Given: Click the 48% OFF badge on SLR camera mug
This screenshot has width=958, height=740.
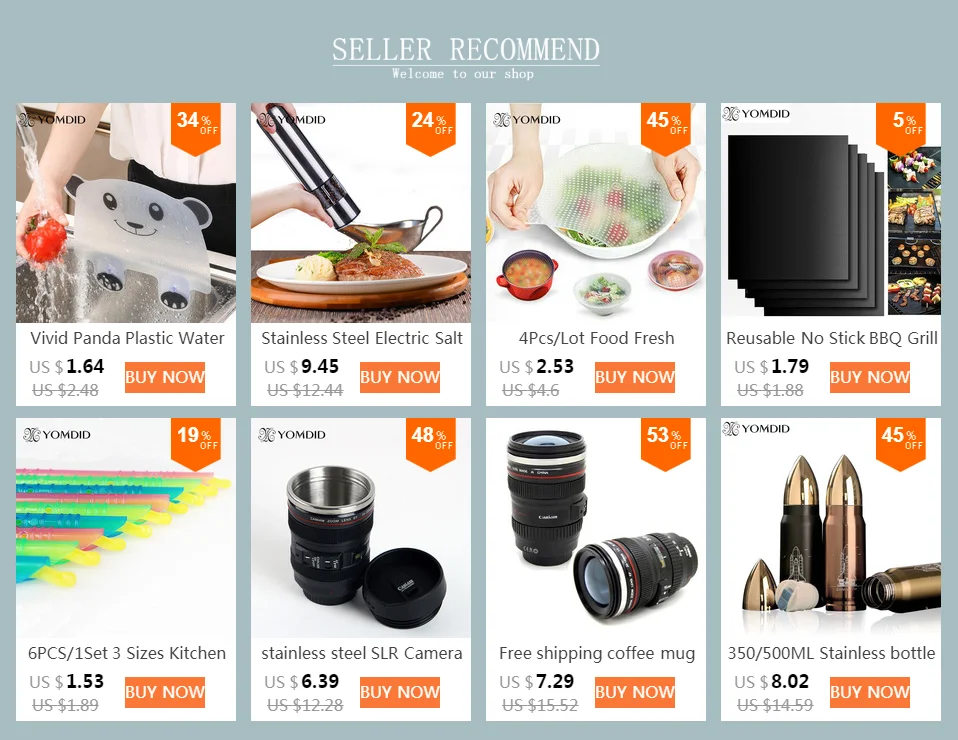Looking at the screenshot, I should [431, 444].
